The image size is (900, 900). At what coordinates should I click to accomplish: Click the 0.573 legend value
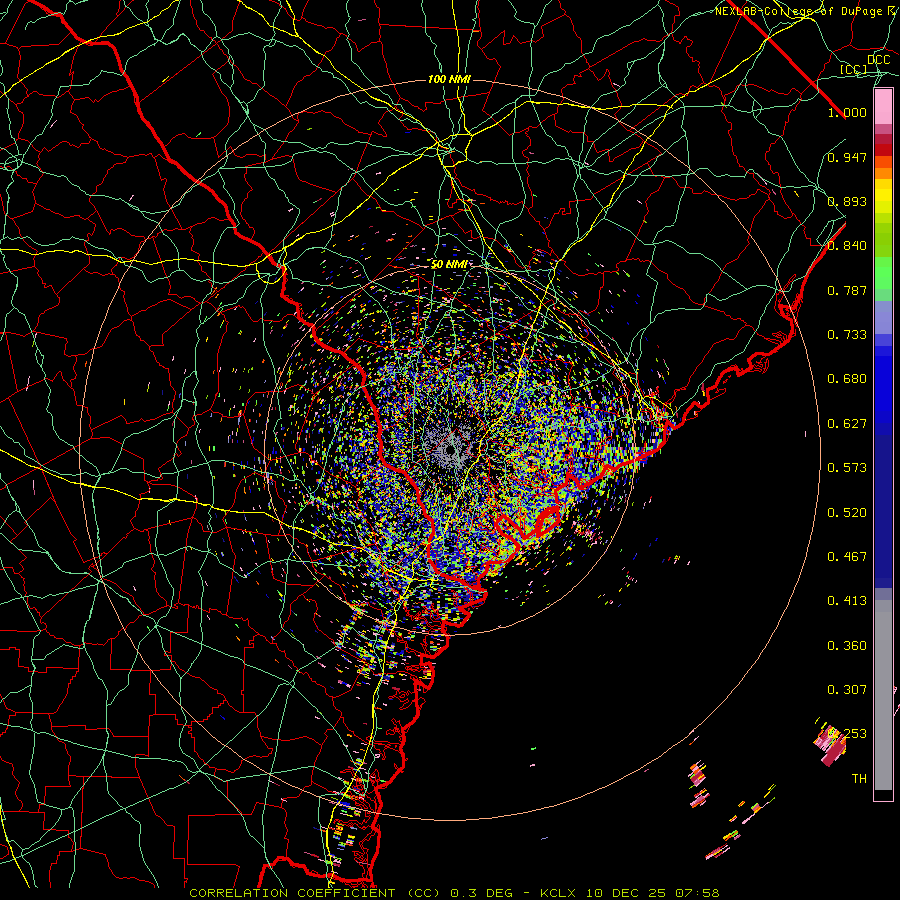click(847, 468)
